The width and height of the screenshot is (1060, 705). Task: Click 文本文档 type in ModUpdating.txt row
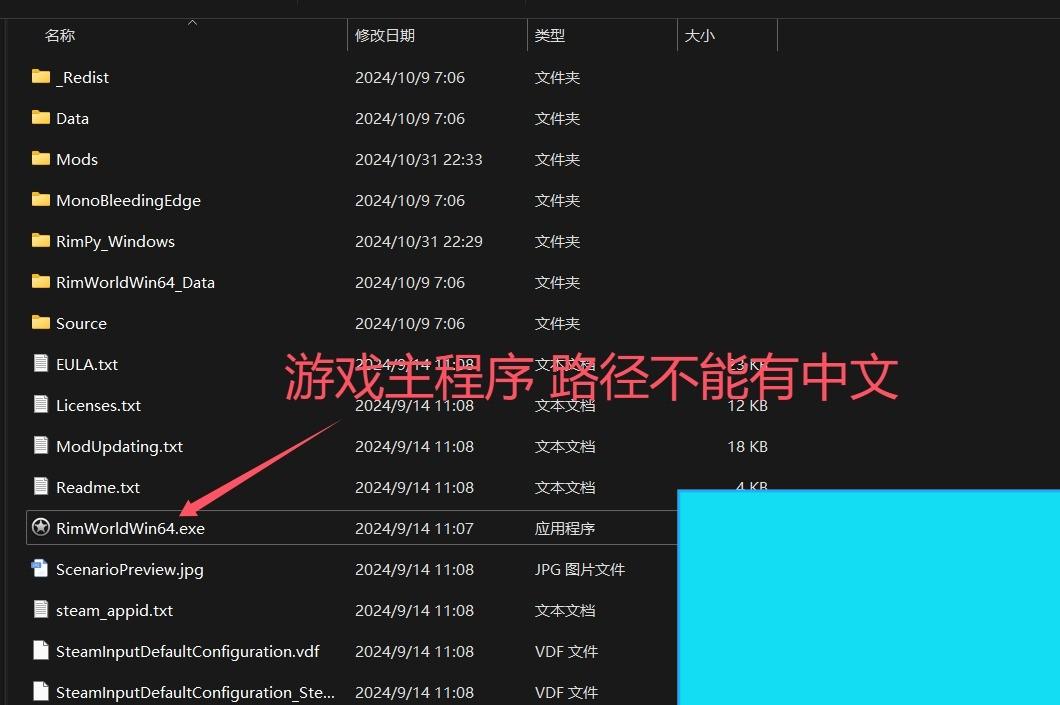564,447
